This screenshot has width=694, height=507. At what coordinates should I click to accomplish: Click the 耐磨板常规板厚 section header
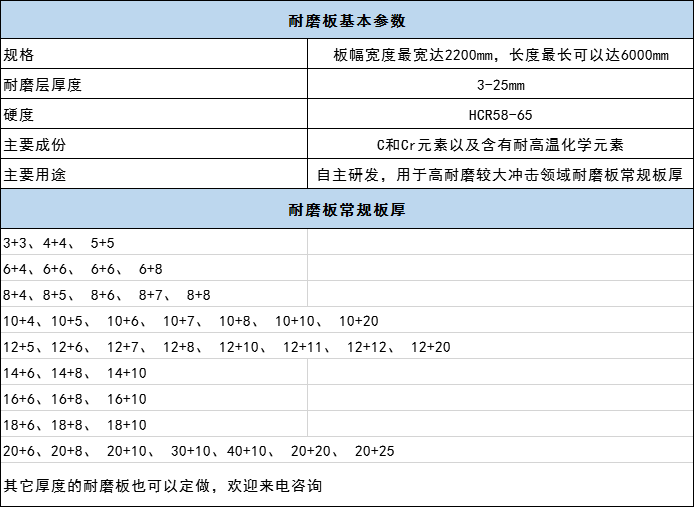tap(346, 210)
